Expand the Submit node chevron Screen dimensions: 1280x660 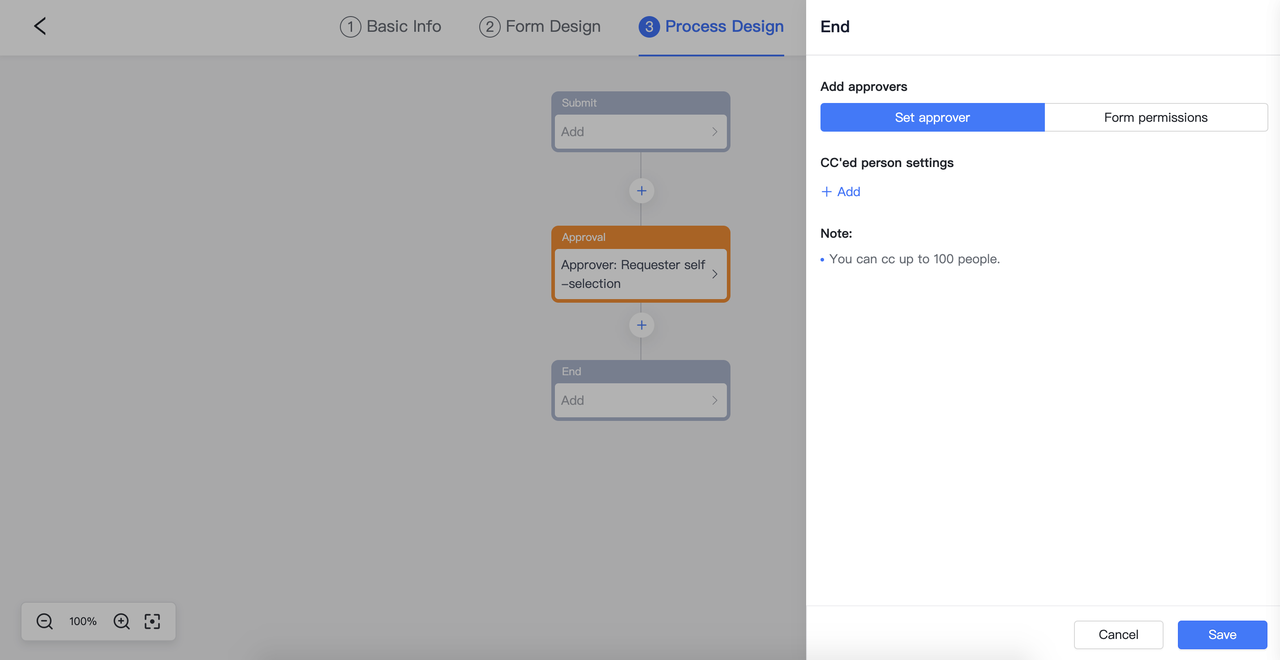pyautogui.click(x=714, y=132)
